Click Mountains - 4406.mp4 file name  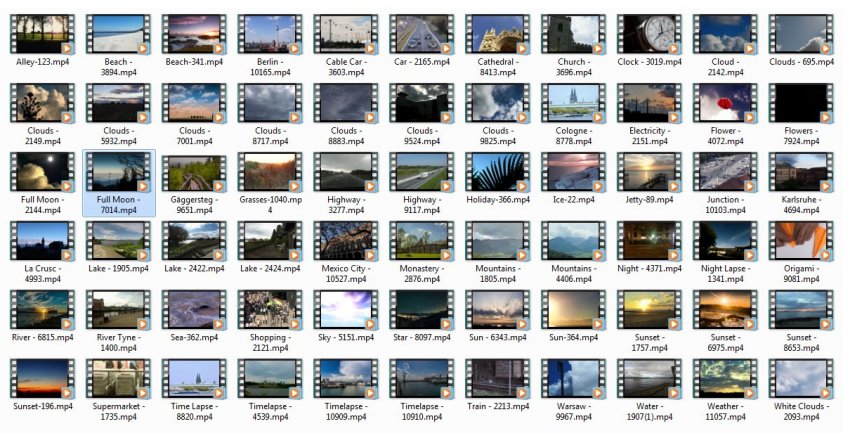coord(574,274)
